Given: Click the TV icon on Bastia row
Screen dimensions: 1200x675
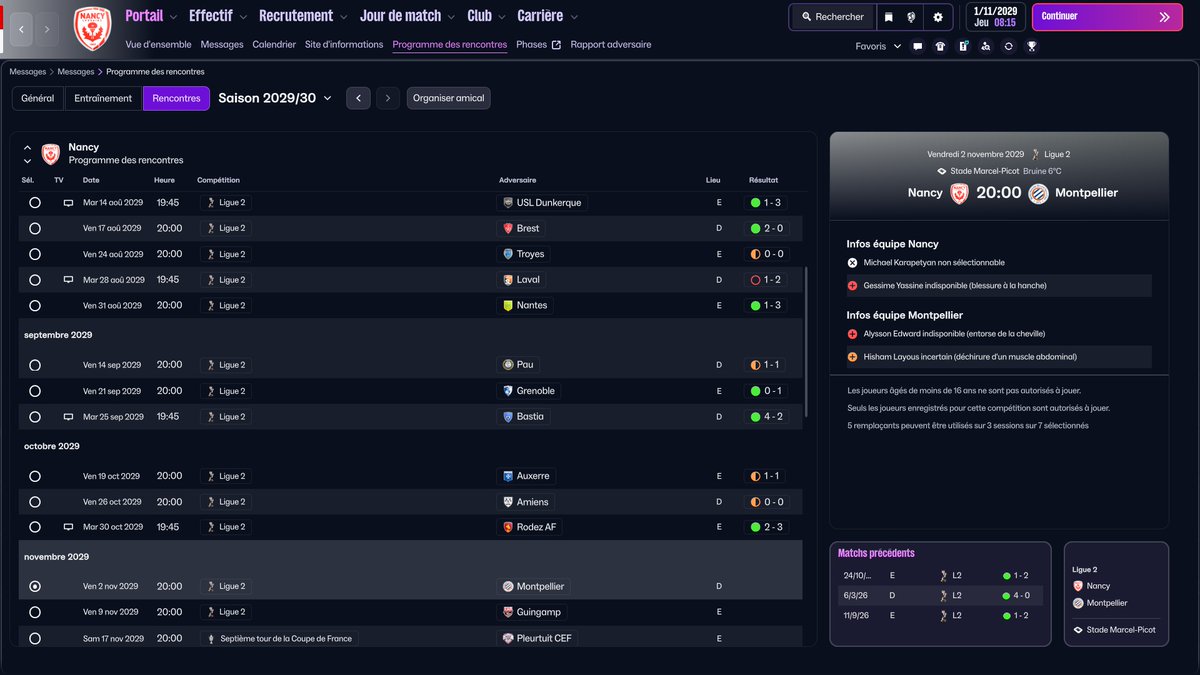Looking at the screenshot, I should [68, 416].
